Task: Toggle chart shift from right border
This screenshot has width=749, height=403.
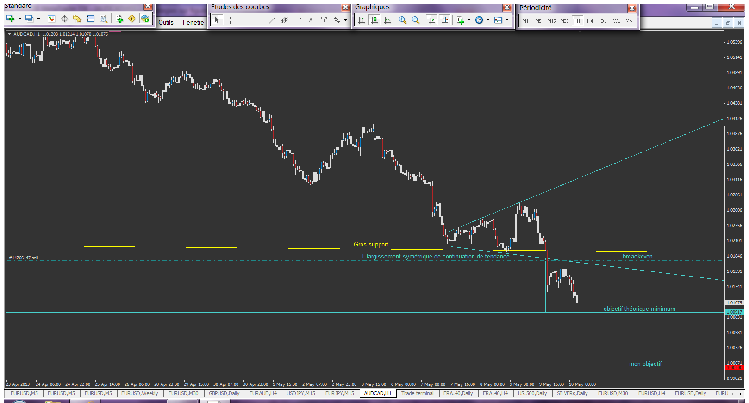Action: coord(445,20)
